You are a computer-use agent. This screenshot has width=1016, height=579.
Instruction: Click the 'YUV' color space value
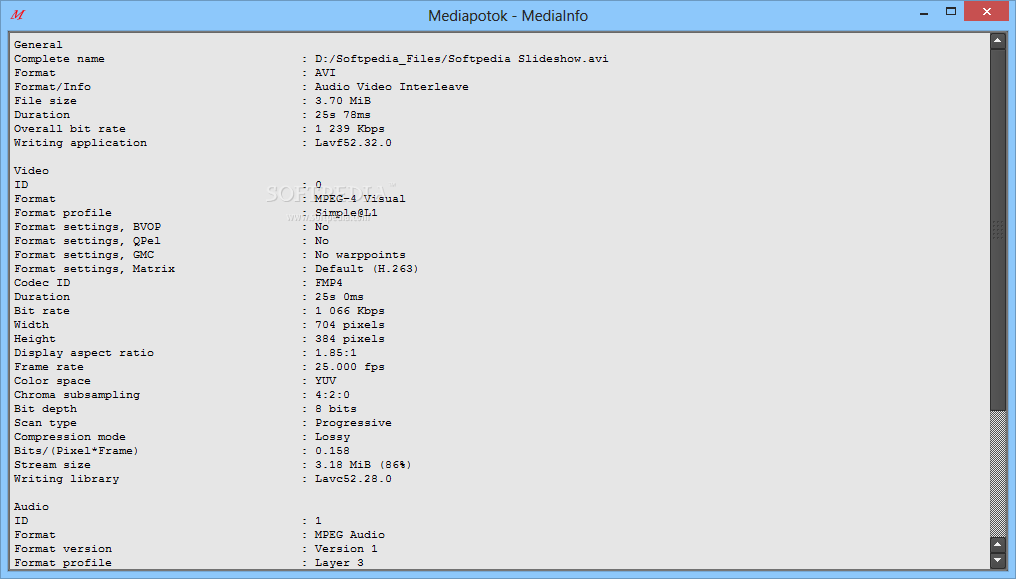[x=325, y=381]
